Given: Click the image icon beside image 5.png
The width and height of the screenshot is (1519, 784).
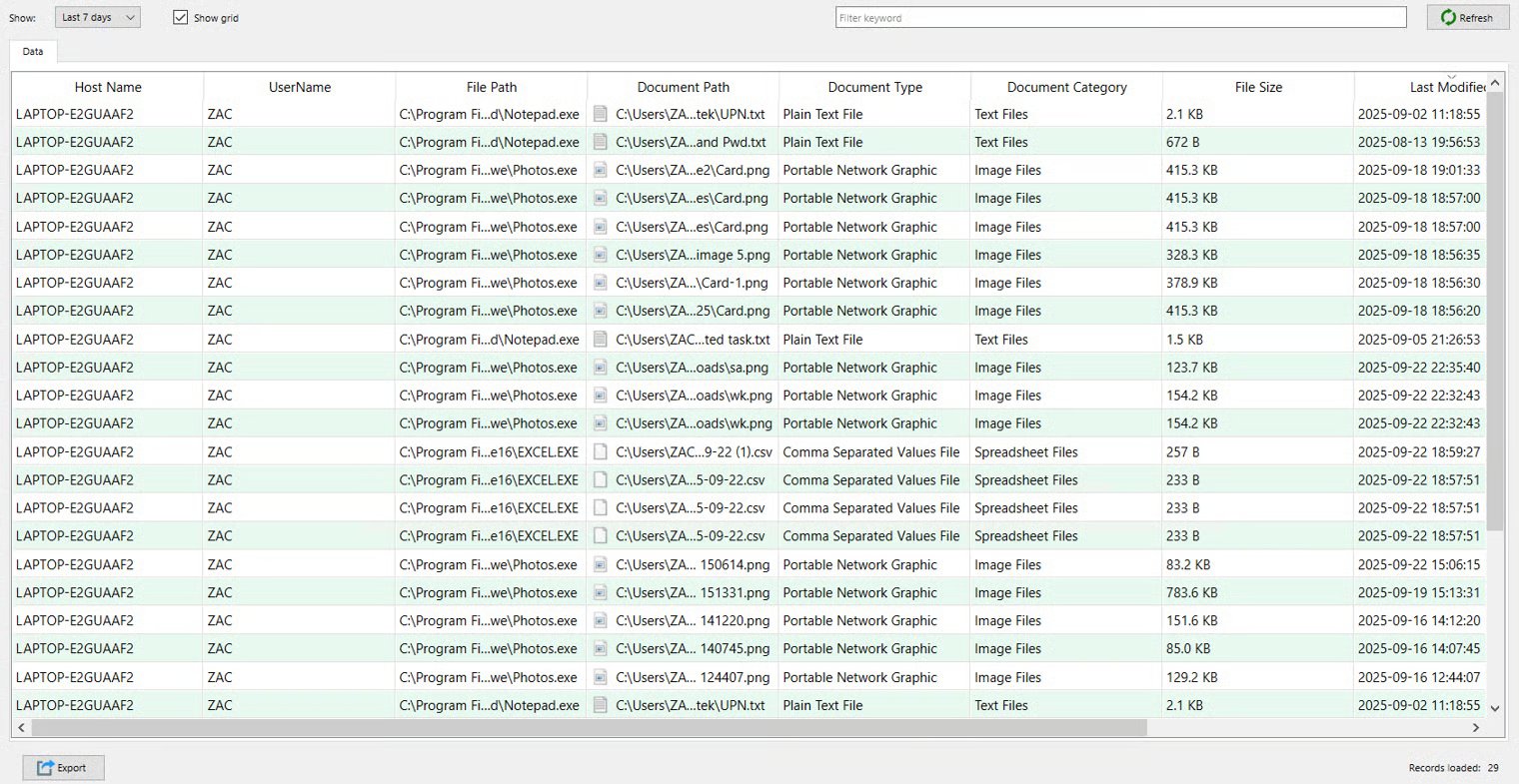Looking at the screenshot, I should [x=601, y=255].
